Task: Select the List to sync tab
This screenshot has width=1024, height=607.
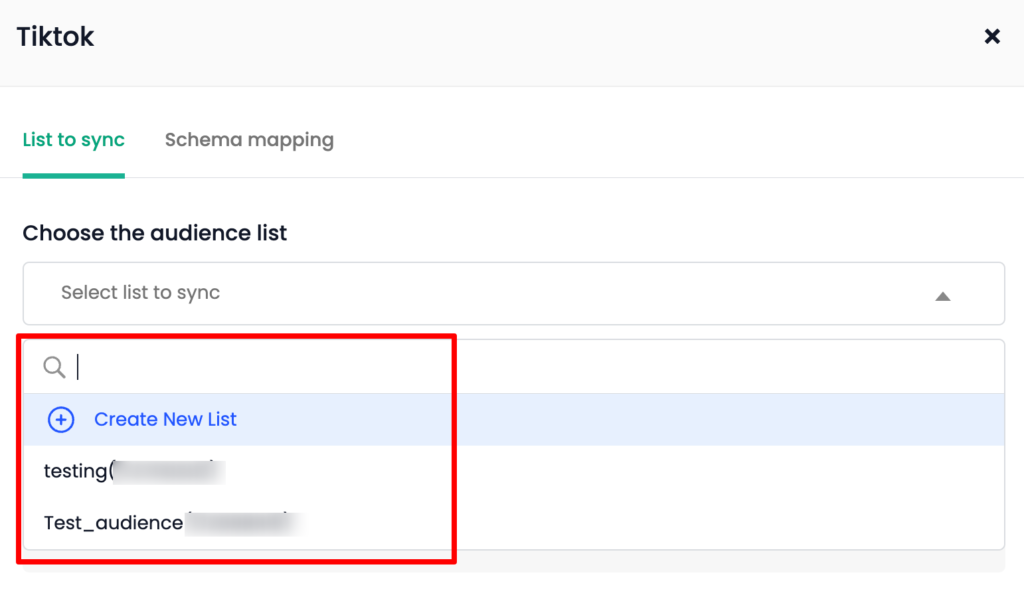Action: point(73,140)
